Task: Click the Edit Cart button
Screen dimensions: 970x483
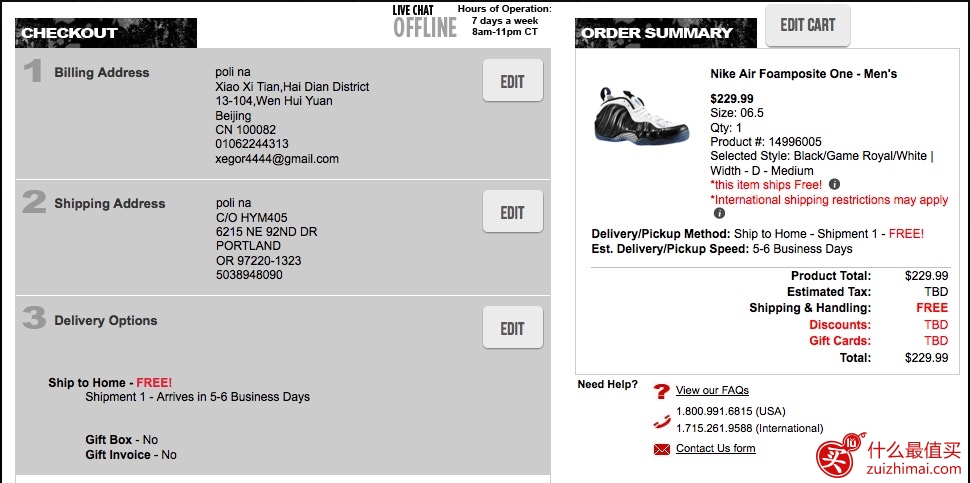Action: coord(807,25)
